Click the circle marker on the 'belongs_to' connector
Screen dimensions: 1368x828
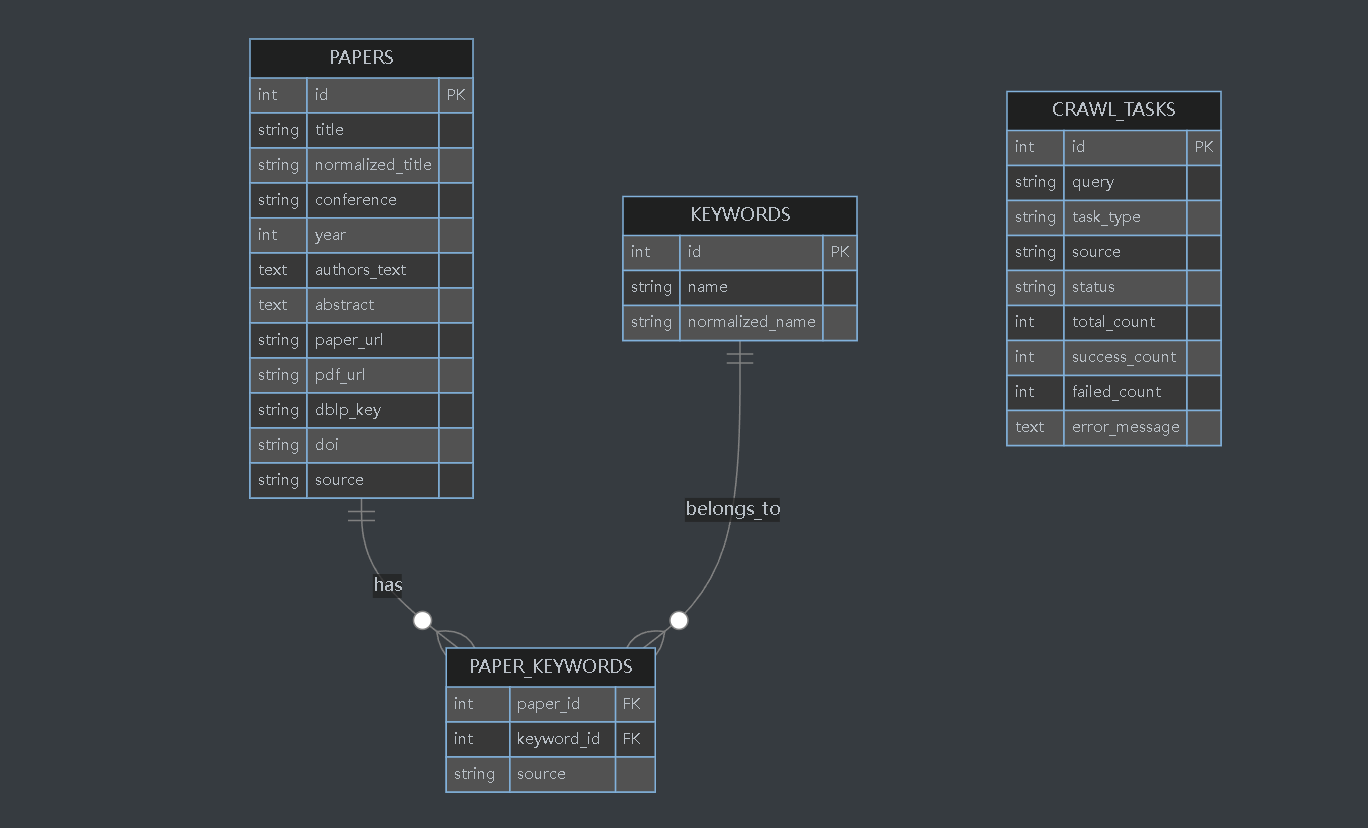coord(679,620)
